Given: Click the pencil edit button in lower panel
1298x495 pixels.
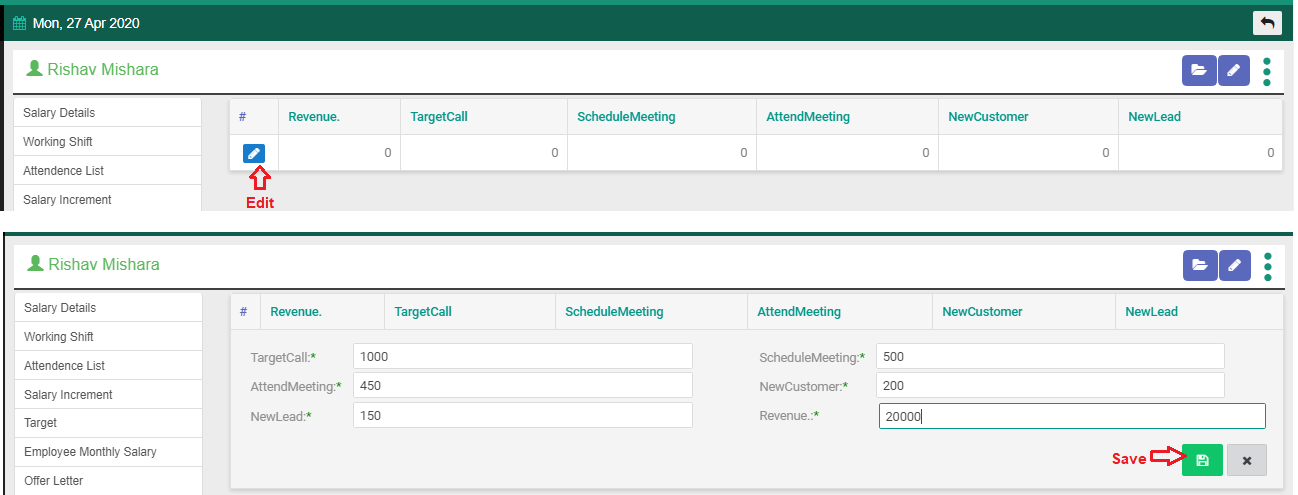Looking at the screenshot, I should pos(1235,265).
